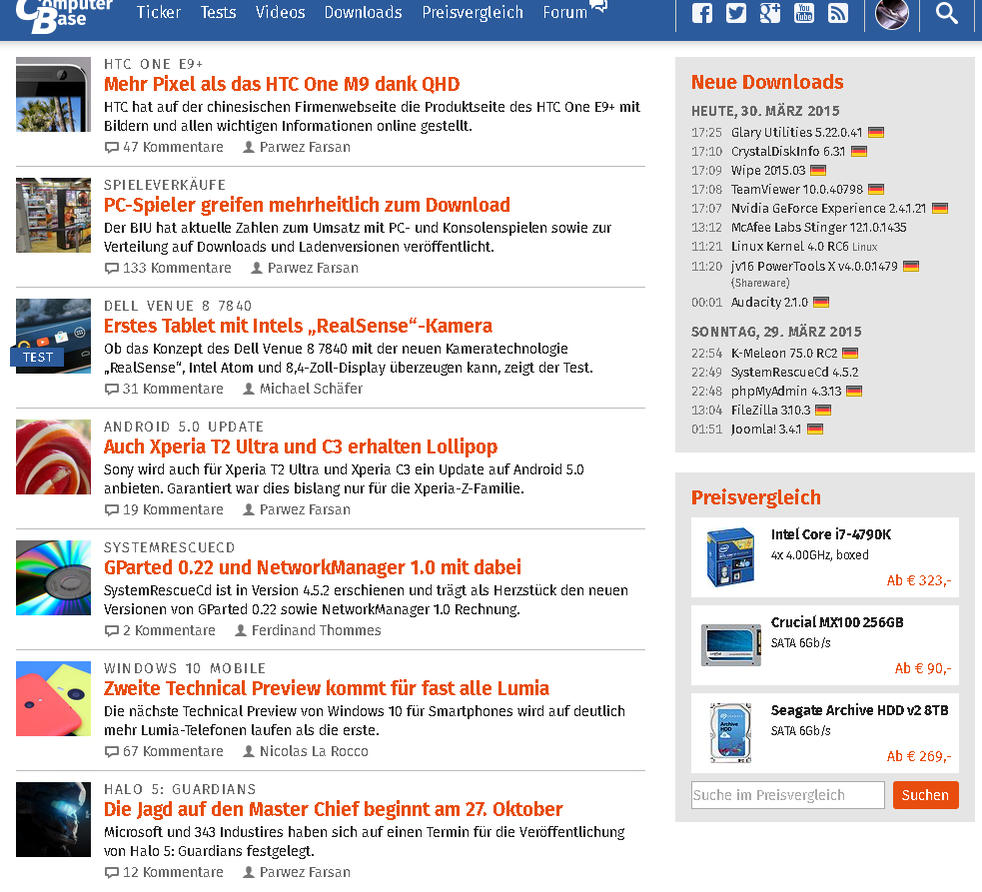Screen dimensions: 982x892
Task: Open Erstes Tablet mit Intels RealSense-Kamera
Action: (x=297, y=326)
